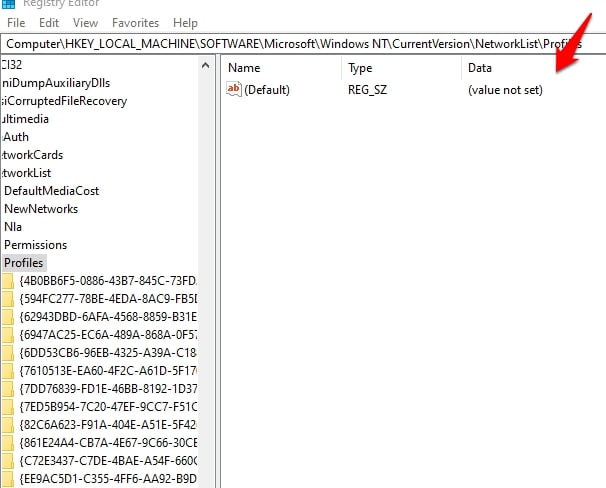
Task: Select profile {C72E3437-C7DE-4BAE key
Action: tap(108, 461)
